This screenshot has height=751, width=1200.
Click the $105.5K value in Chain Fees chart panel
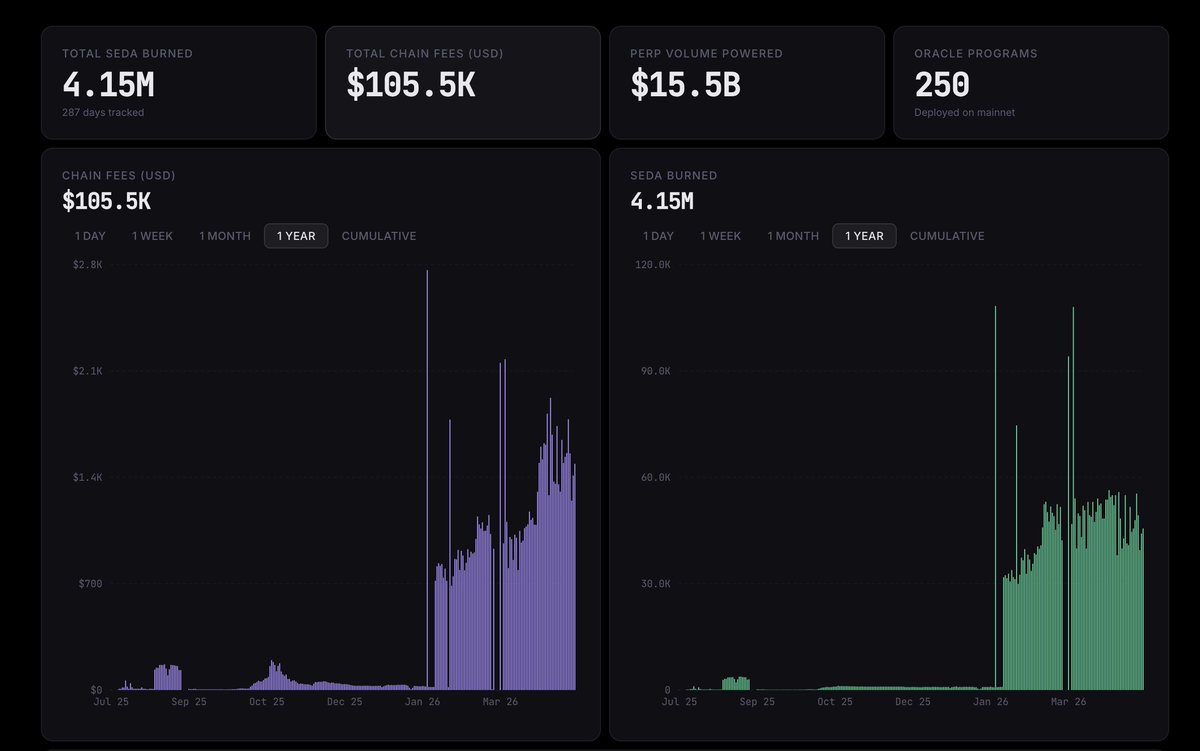[x=106, y=201]
